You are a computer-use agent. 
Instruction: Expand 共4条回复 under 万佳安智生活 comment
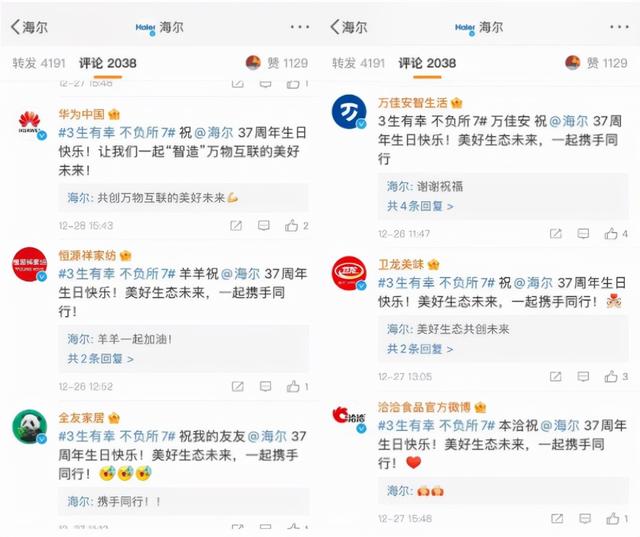pyautogui.click(x=420, y=206)
